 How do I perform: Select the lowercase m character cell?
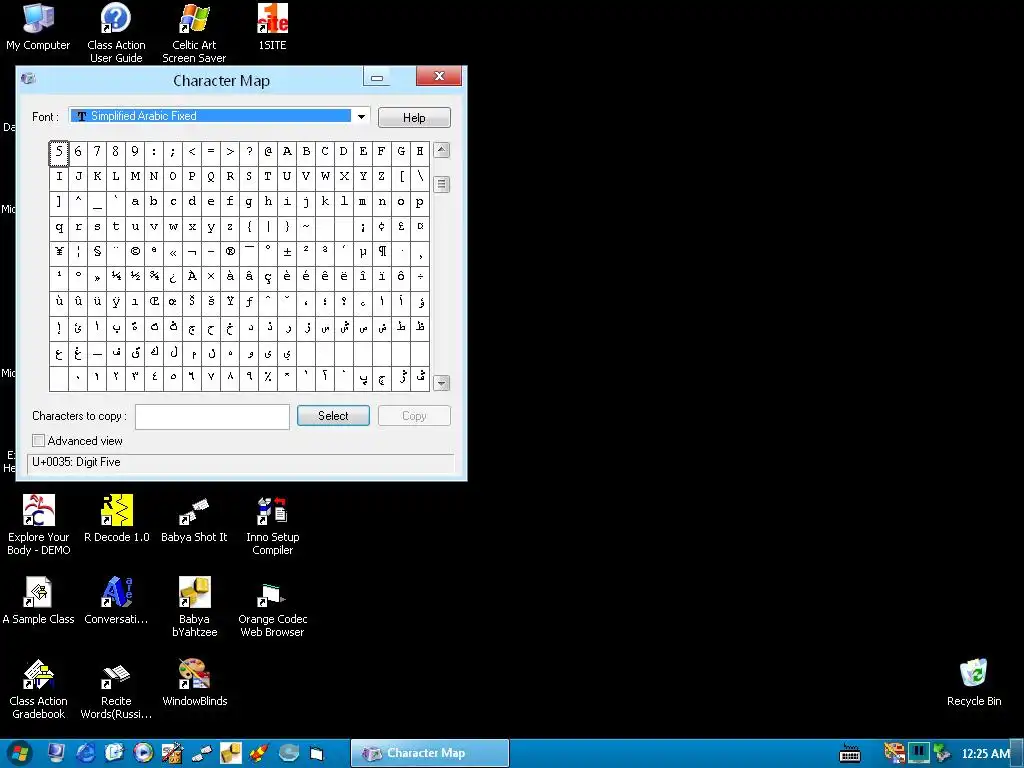pos(362,203)
